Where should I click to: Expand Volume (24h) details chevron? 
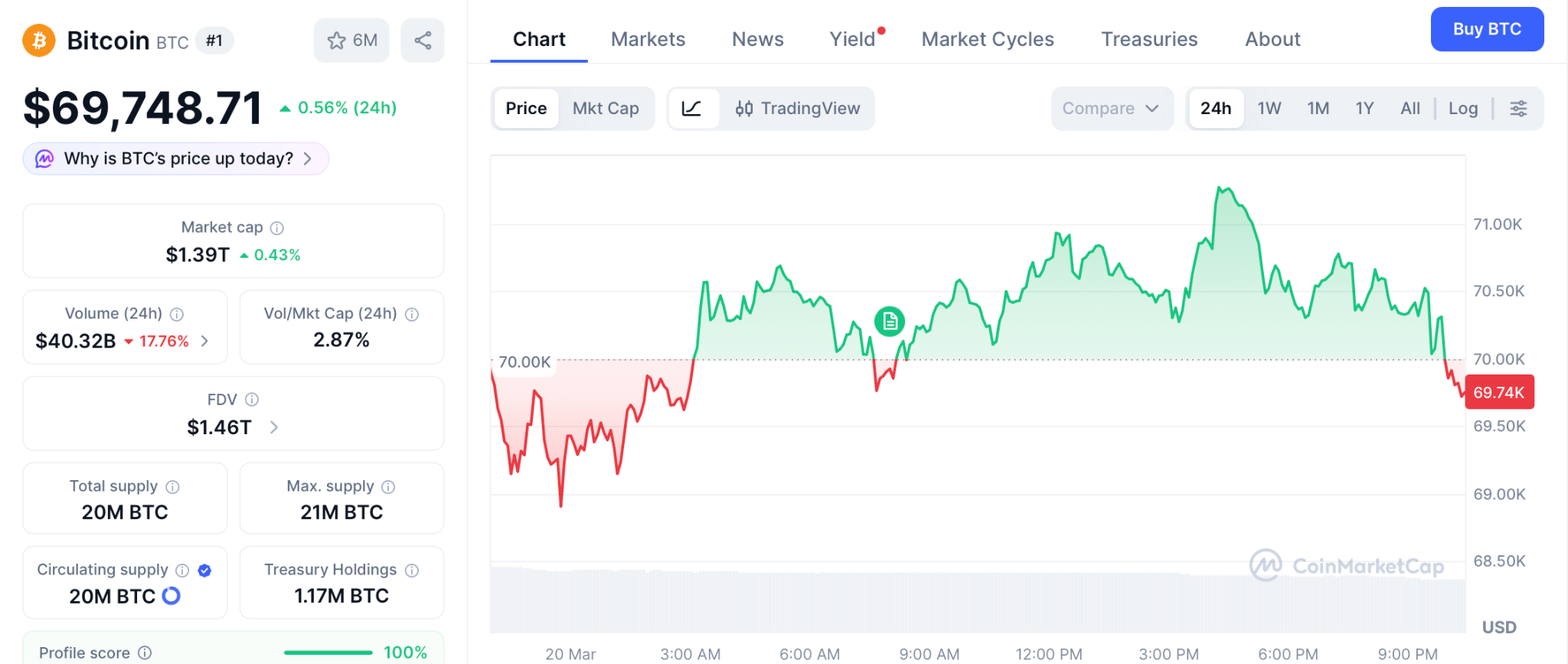(204, 341)
